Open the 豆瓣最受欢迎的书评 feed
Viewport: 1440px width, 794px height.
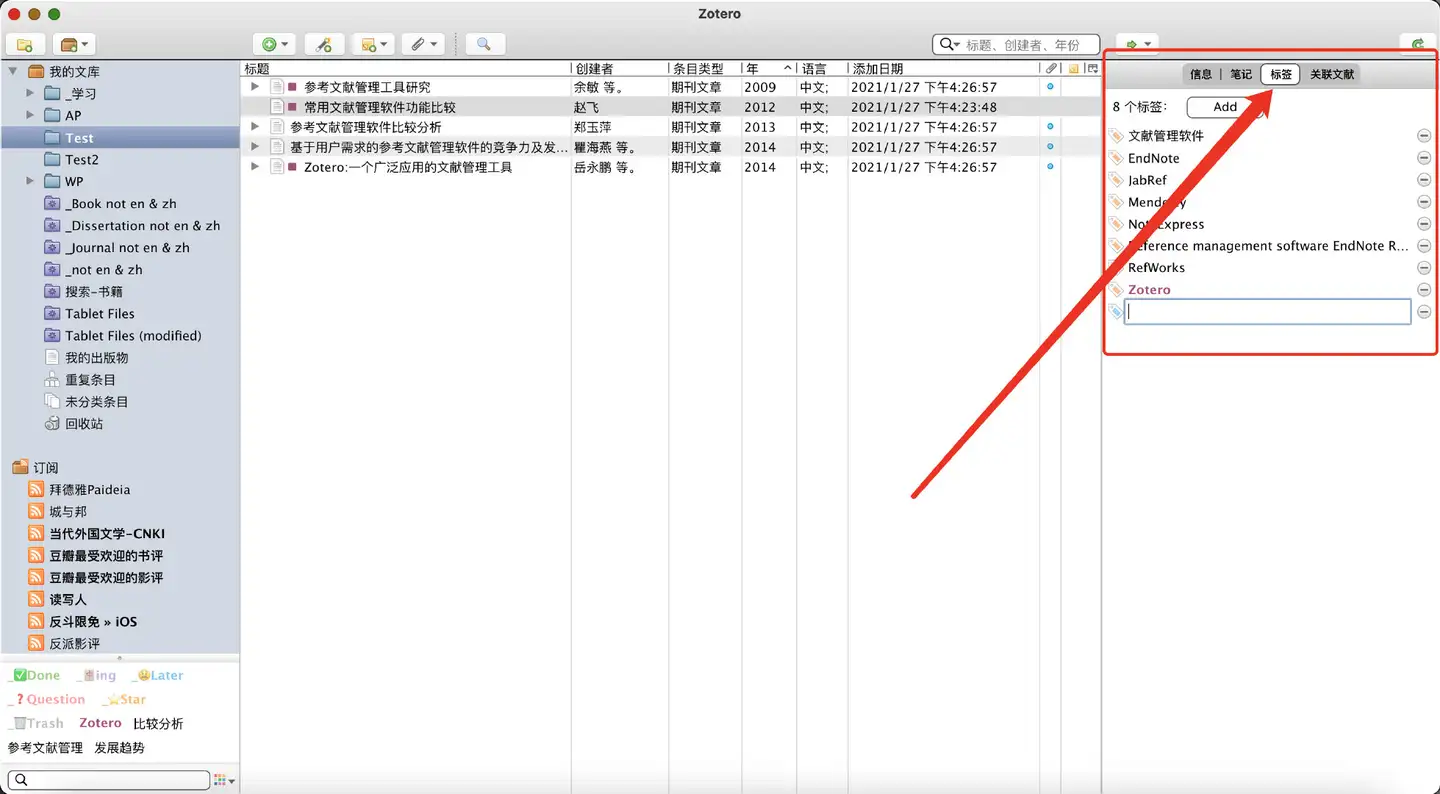(x=106, y=556)
